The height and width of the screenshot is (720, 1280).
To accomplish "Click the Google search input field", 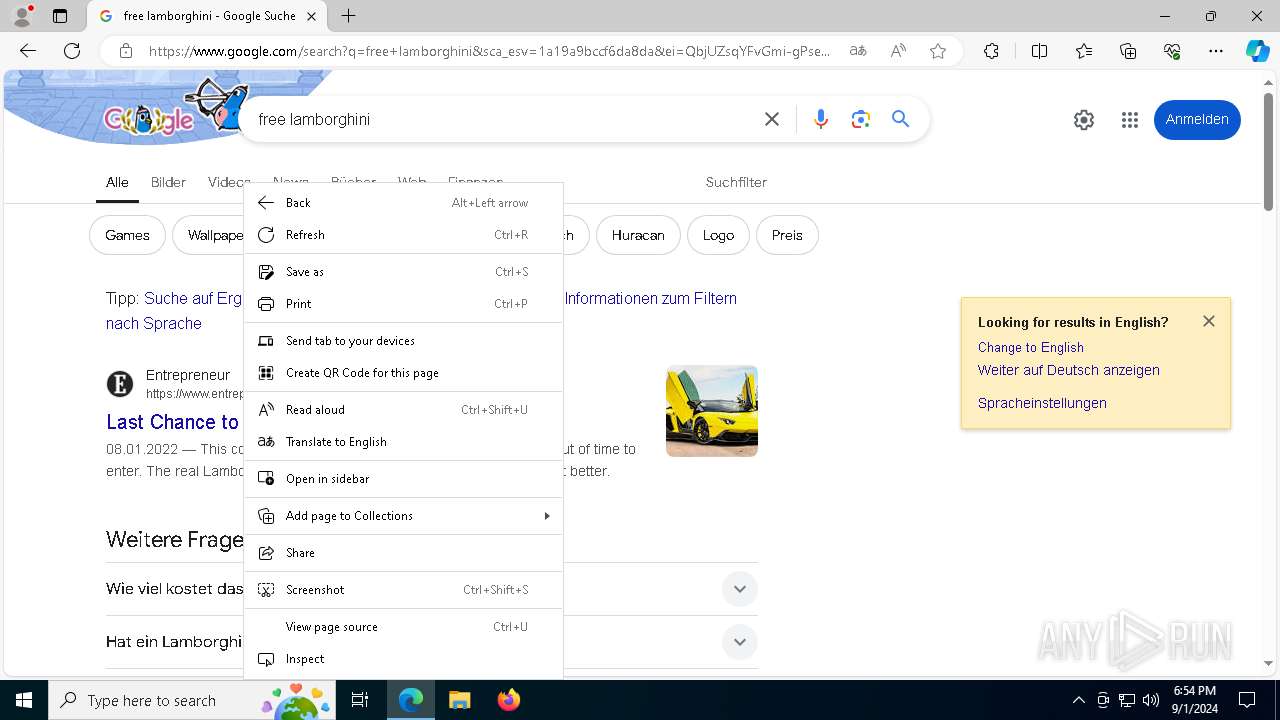I will (500, 119).
